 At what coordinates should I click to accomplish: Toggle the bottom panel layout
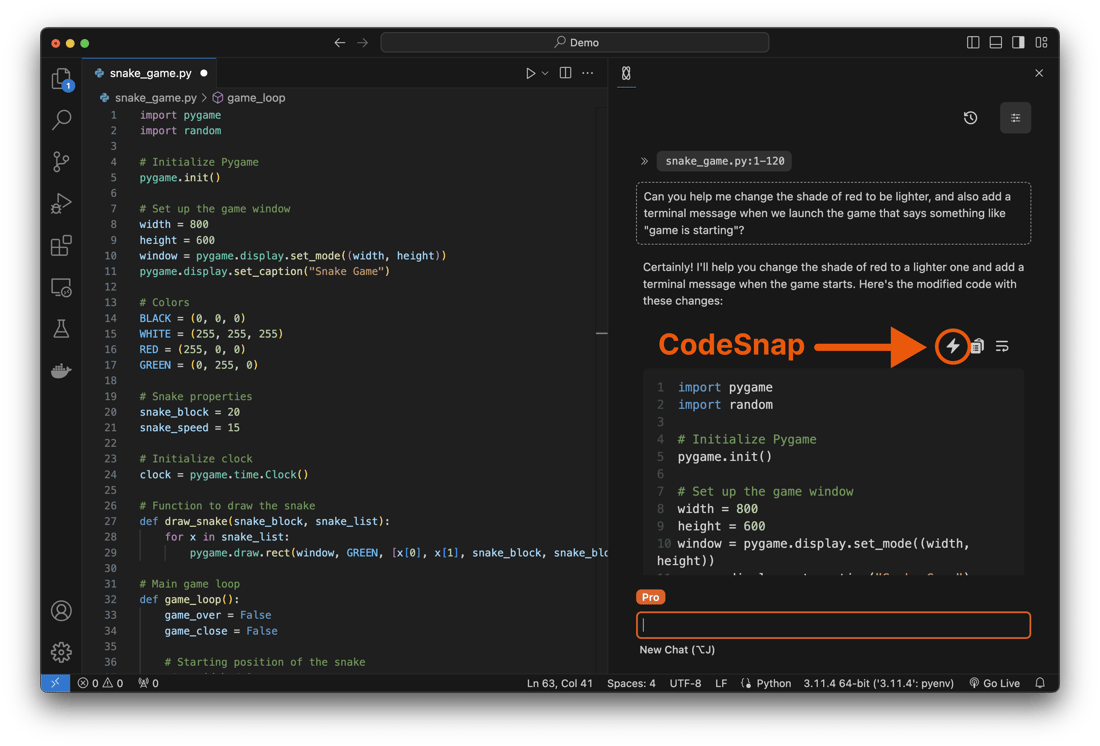click(995, 43)
